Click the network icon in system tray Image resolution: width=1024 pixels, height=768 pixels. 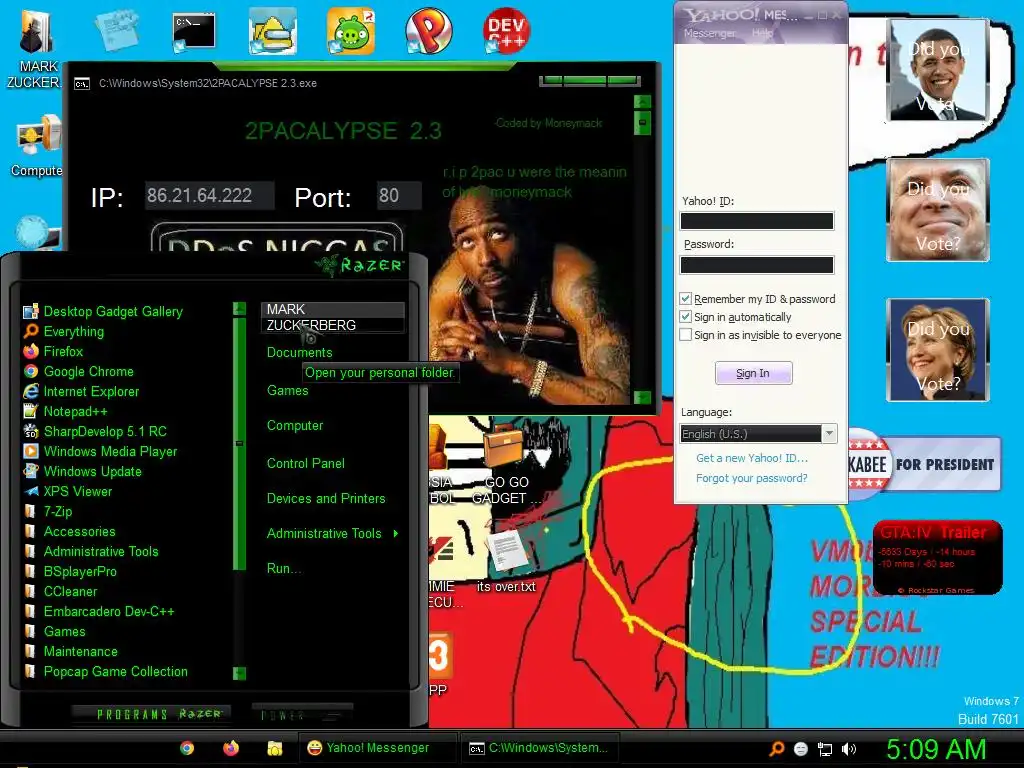(x=825, y=749)
